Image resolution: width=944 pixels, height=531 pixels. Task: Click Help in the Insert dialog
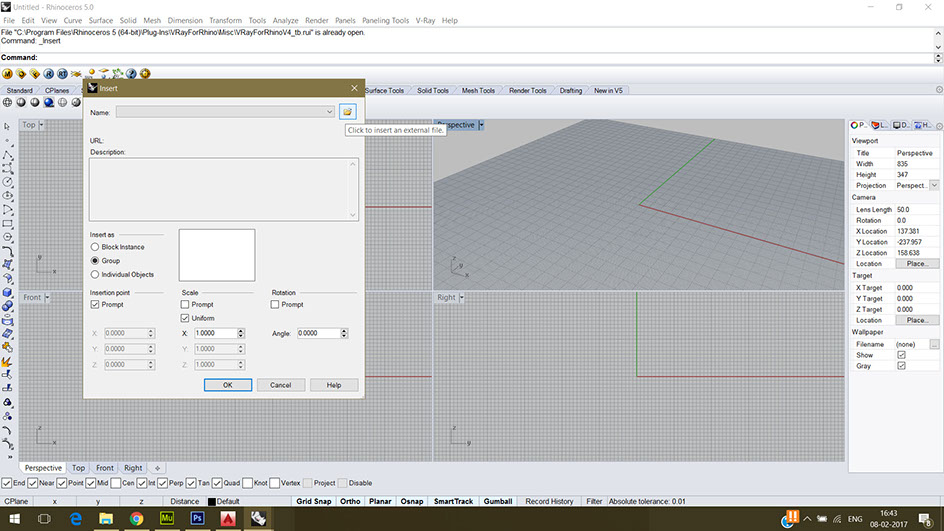tap(334, 385)
